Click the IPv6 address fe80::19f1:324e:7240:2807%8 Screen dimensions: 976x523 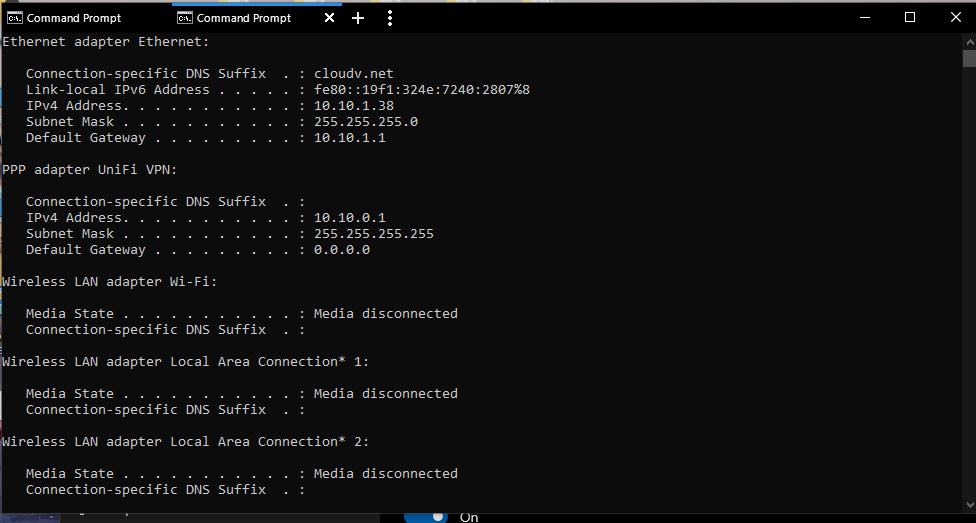(x=421, y=90)
